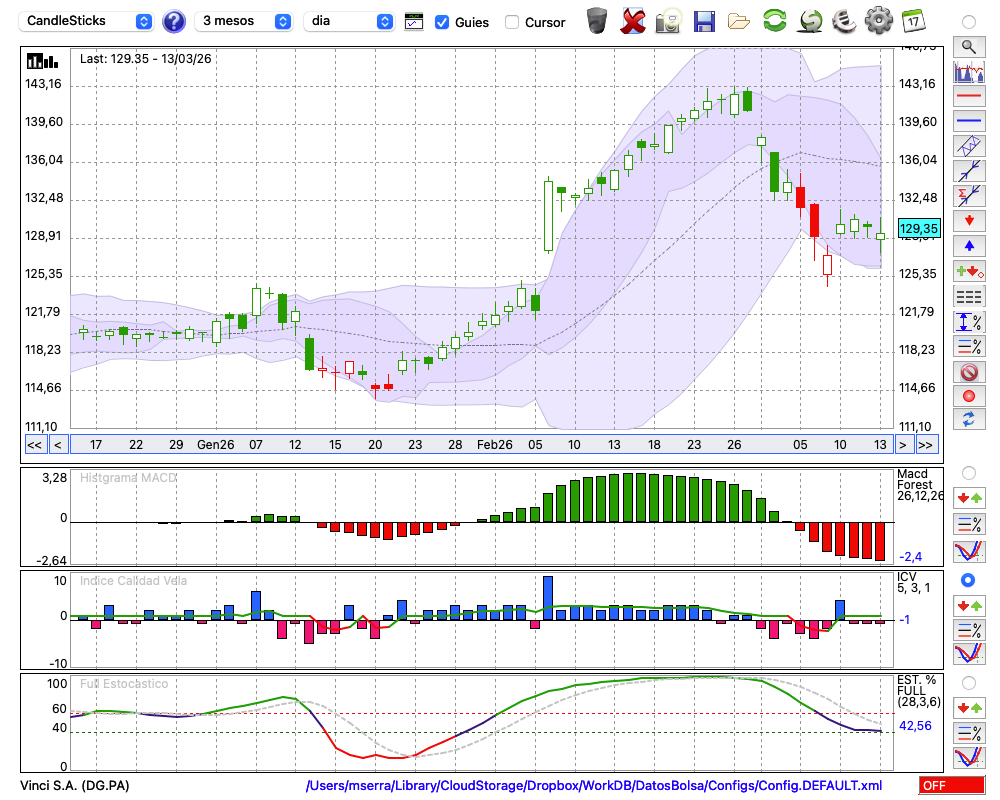The height and width of the screenshot is (800, 1000).
Task: Click the >> scroll-to-end button
Action: pyautogui.click(x=926, y=444)
